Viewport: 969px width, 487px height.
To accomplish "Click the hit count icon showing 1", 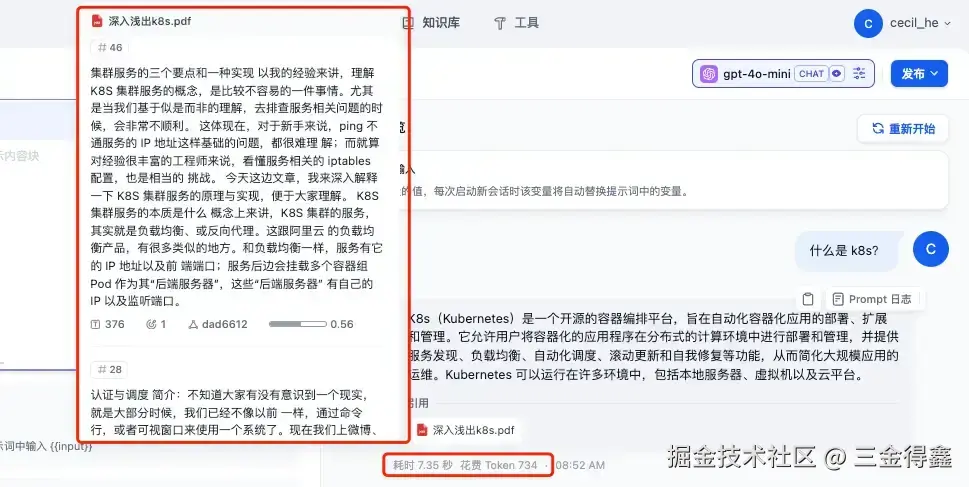I will tap(151, 324).
